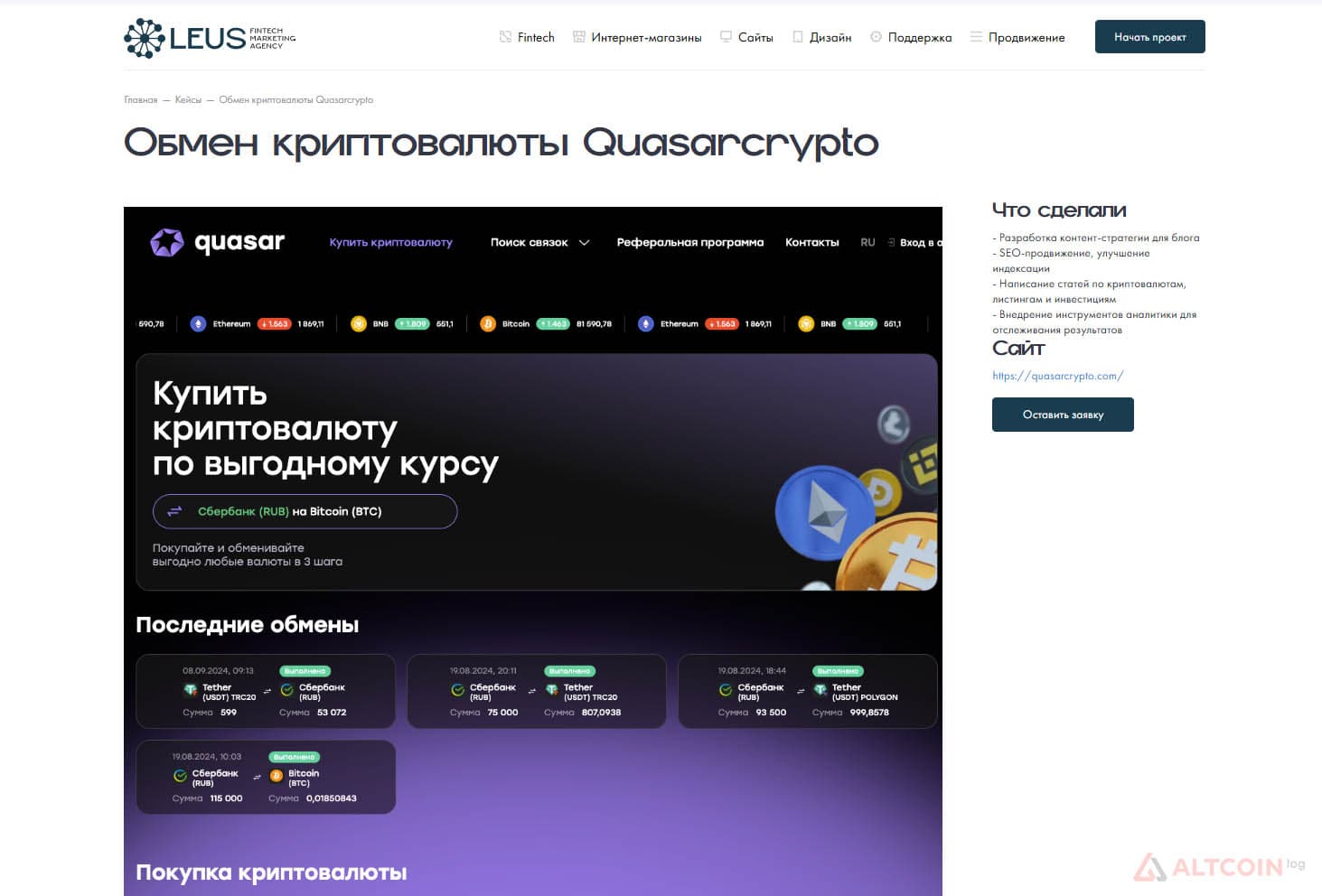This screenshot has width=1322, height=896.
Task: Click the Последние обмены heading
Action: point(248,625)
